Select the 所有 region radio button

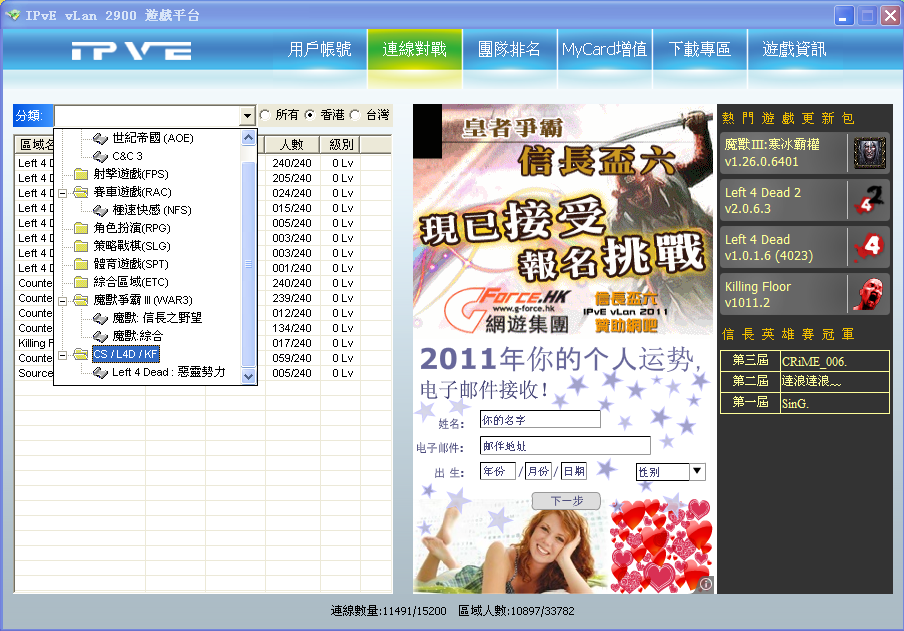265,115
